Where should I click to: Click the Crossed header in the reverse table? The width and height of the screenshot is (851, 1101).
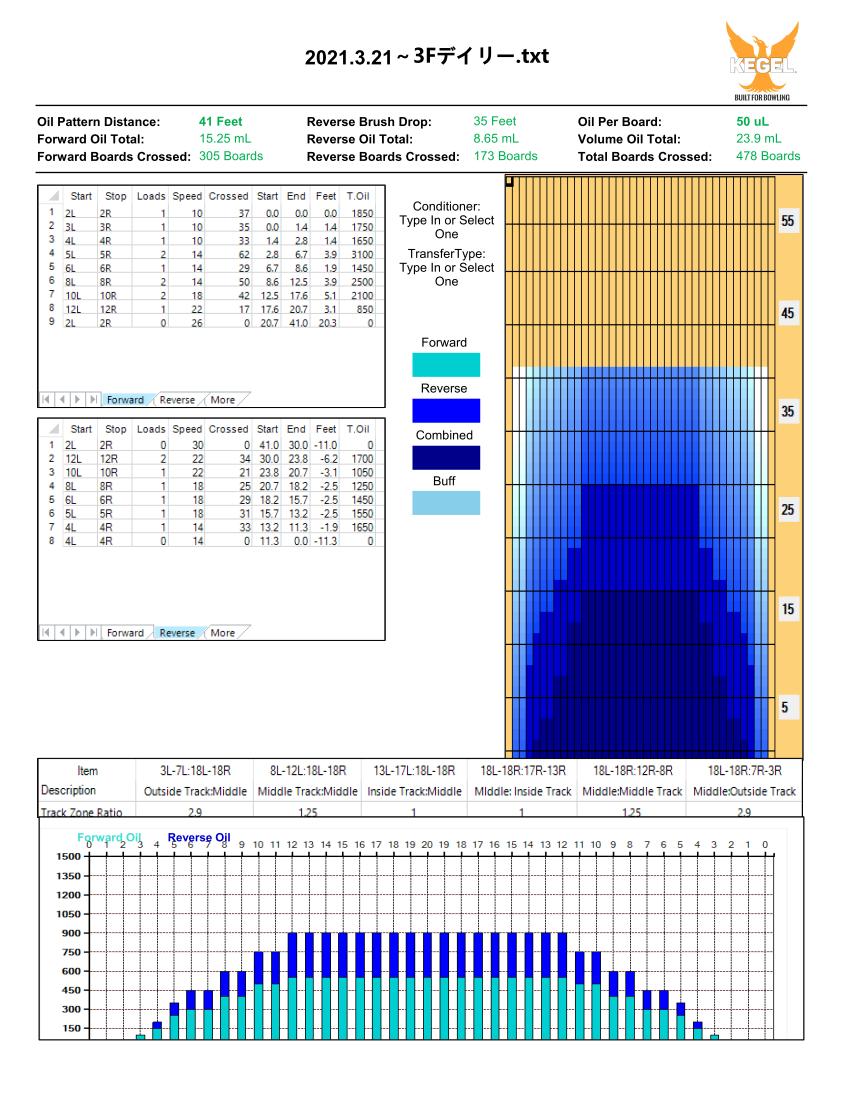pos(228,429)
